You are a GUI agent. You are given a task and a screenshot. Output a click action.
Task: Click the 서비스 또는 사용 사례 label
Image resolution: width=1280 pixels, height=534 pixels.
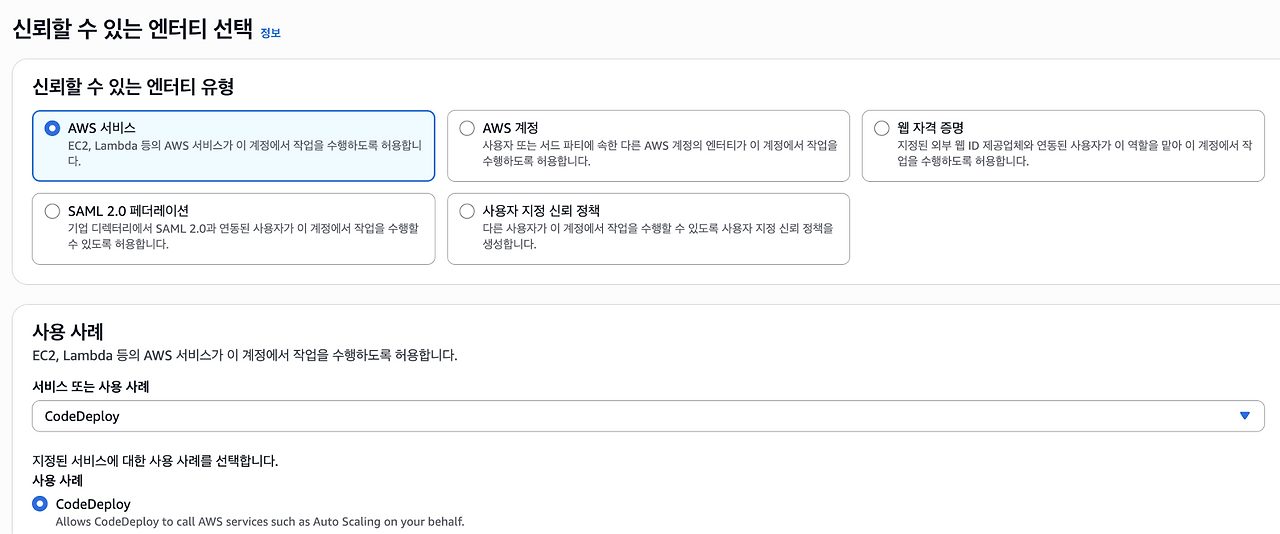pos(91,386)
